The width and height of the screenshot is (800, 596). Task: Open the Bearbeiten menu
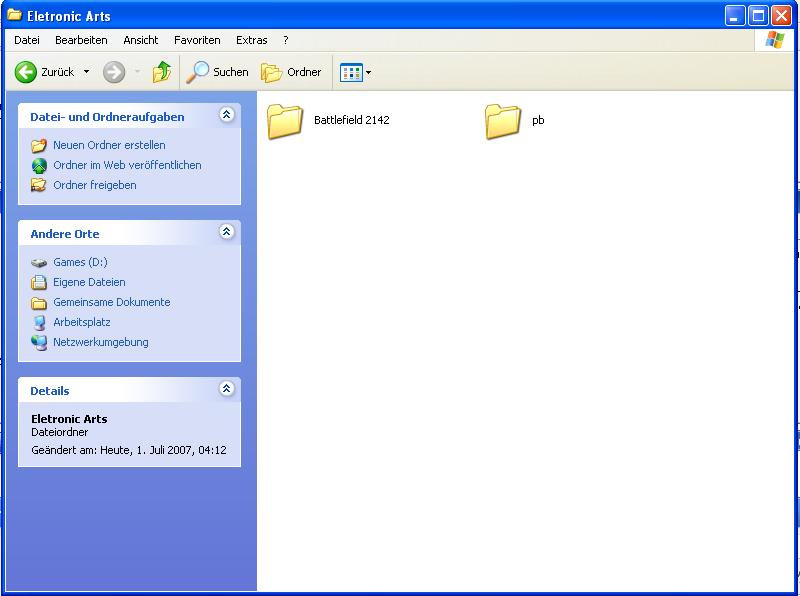click(x=81, y=40)
